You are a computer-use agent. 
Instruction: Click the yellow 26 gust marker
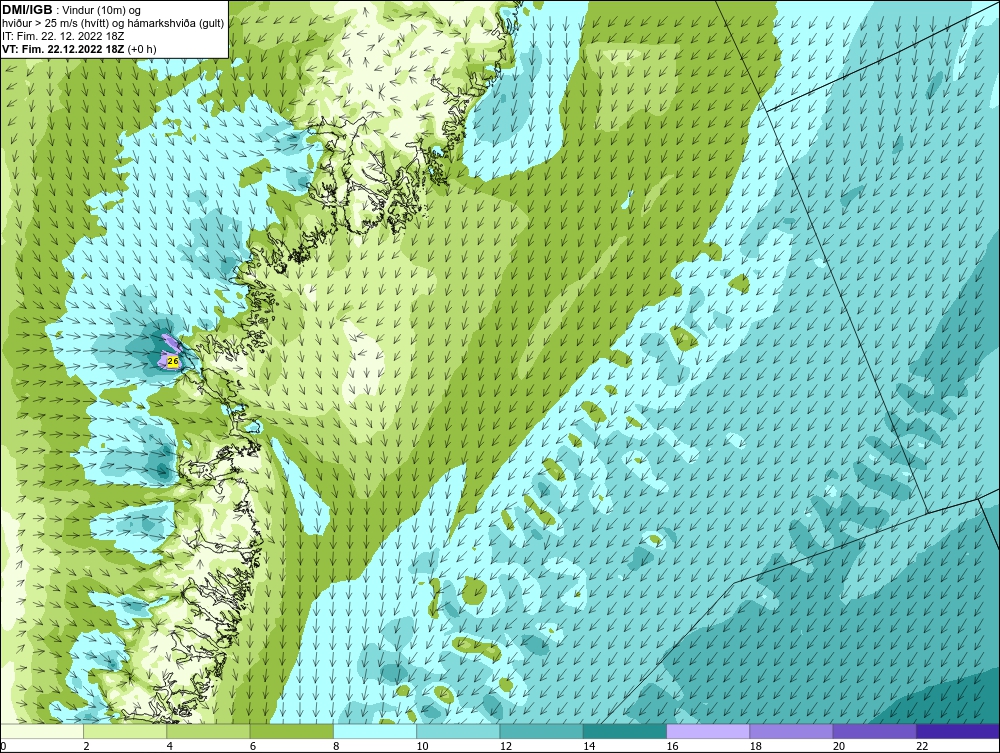172,362
